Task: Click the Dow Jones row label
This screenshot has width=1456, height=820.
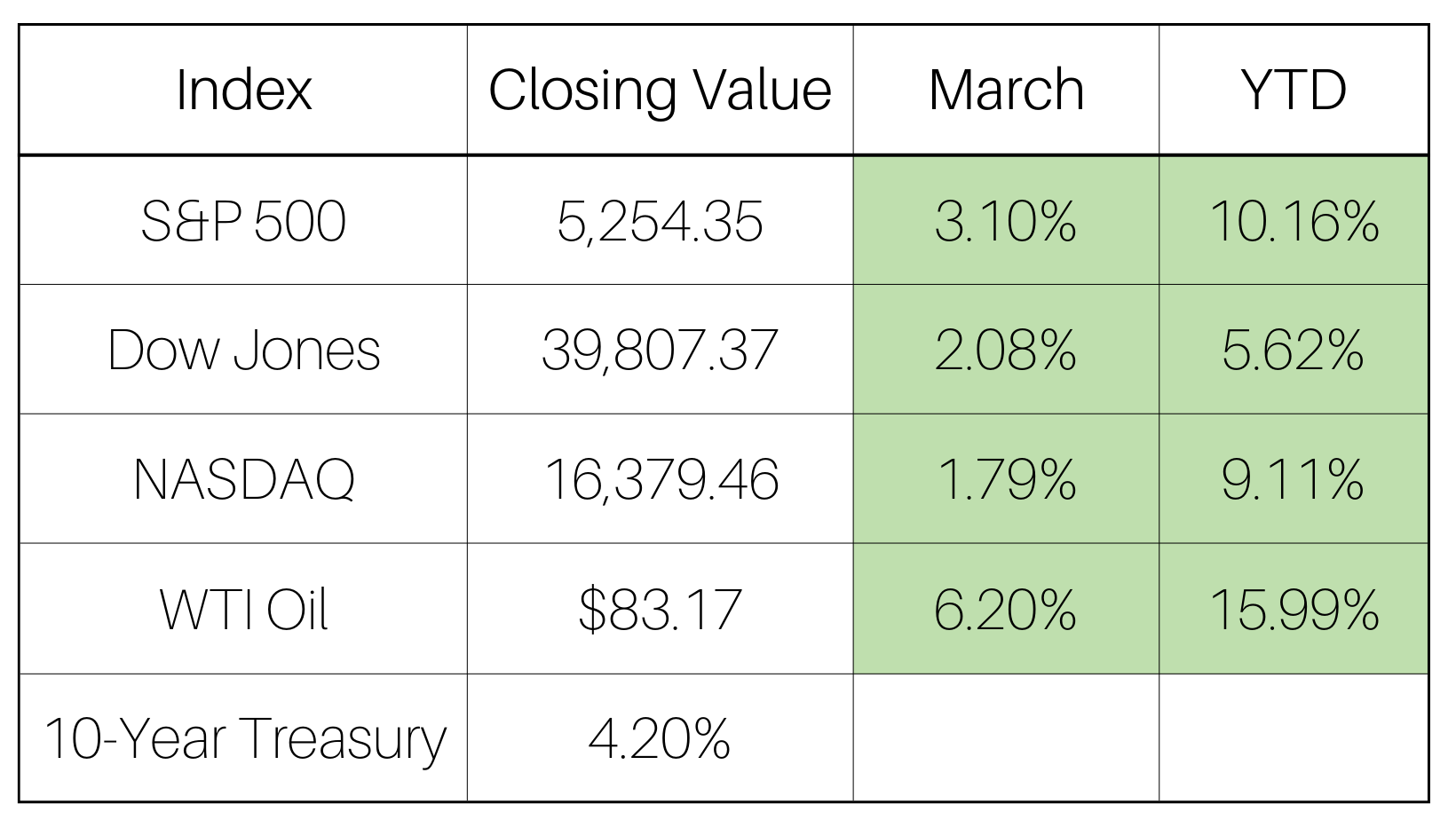Action: pos(243,350)
